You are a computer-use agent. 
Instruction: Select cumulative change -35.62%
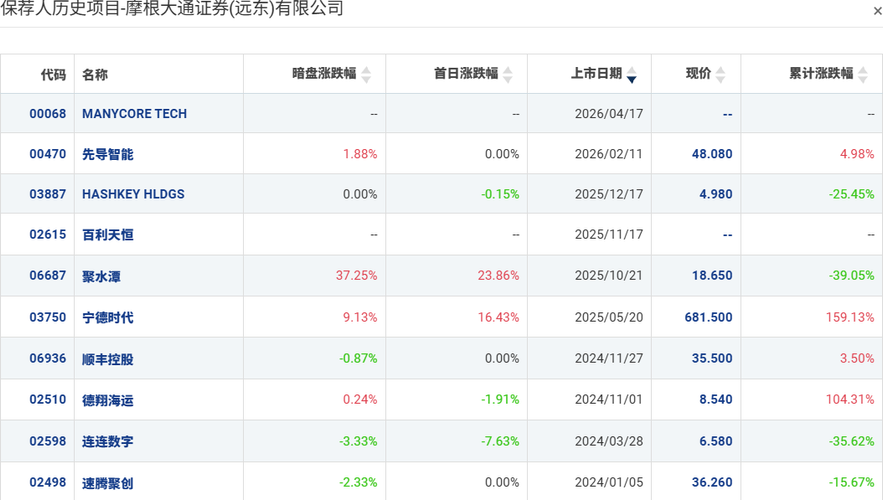point(851,441)
